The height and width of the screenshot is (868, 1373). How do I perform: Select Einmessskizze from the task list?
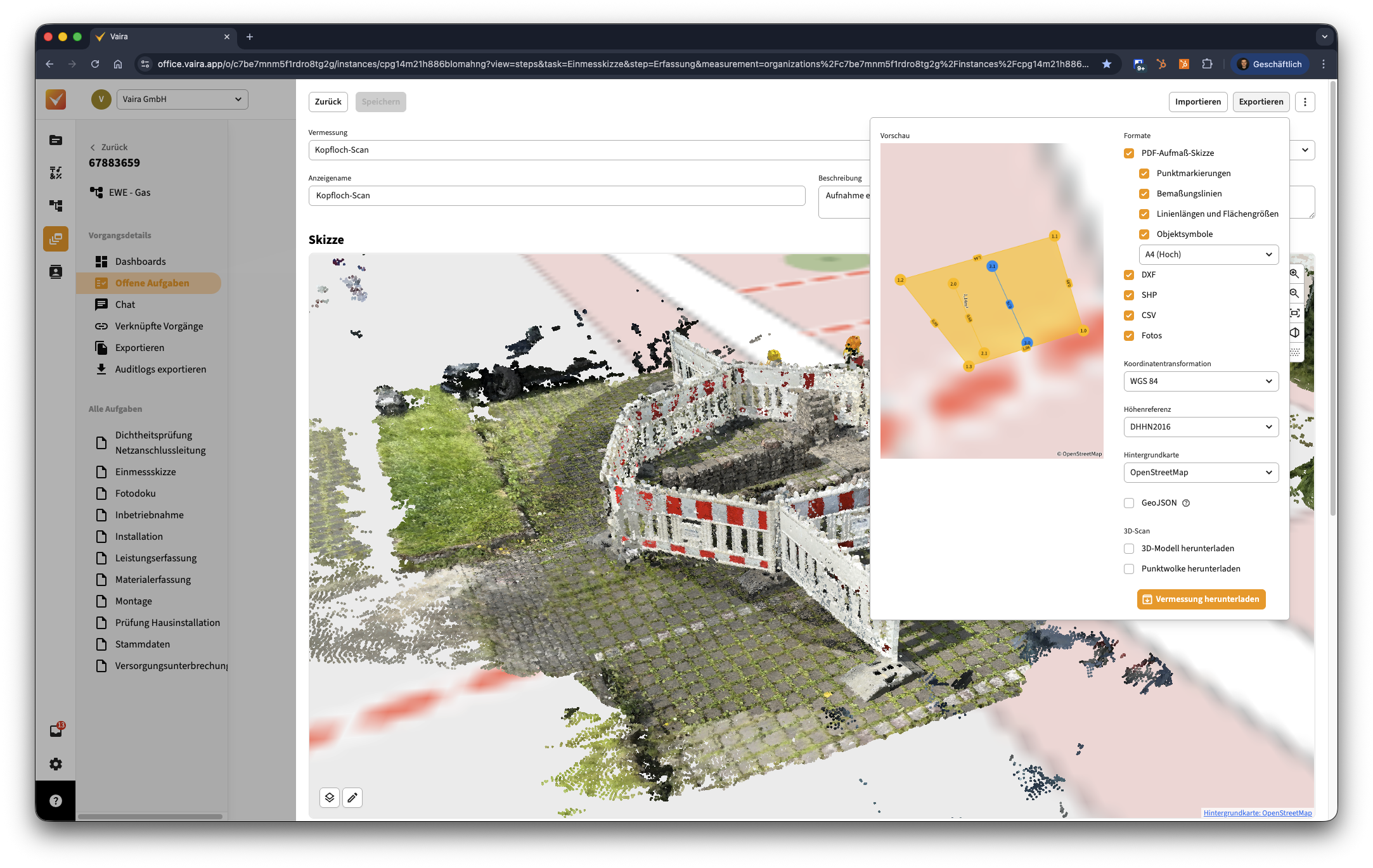(x=145, y=472)
